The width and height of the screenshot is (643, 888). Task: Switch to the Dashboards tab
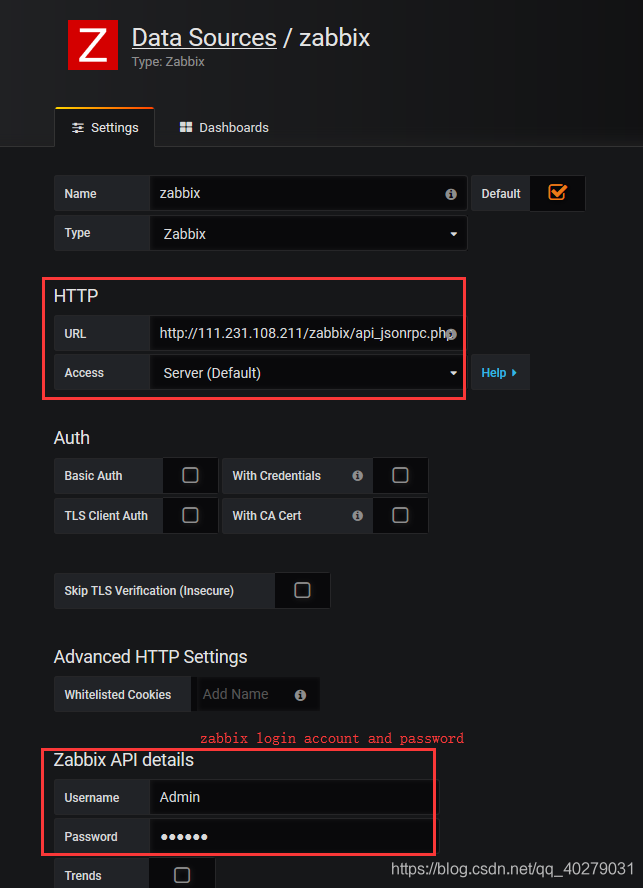(x=224, y=127)
